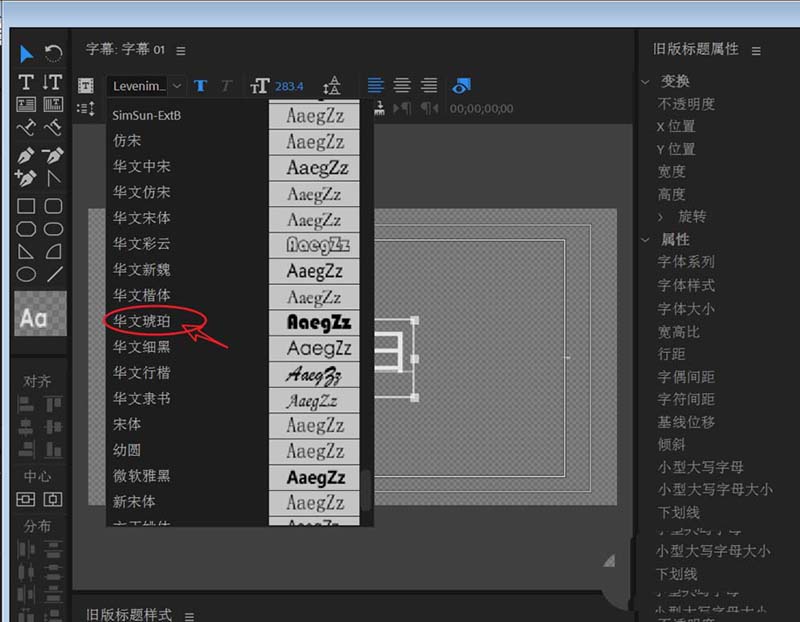This screenshot has width=800, height=622.
Task: Click the 字偶间距 property
Action: [x=686, y=377]
